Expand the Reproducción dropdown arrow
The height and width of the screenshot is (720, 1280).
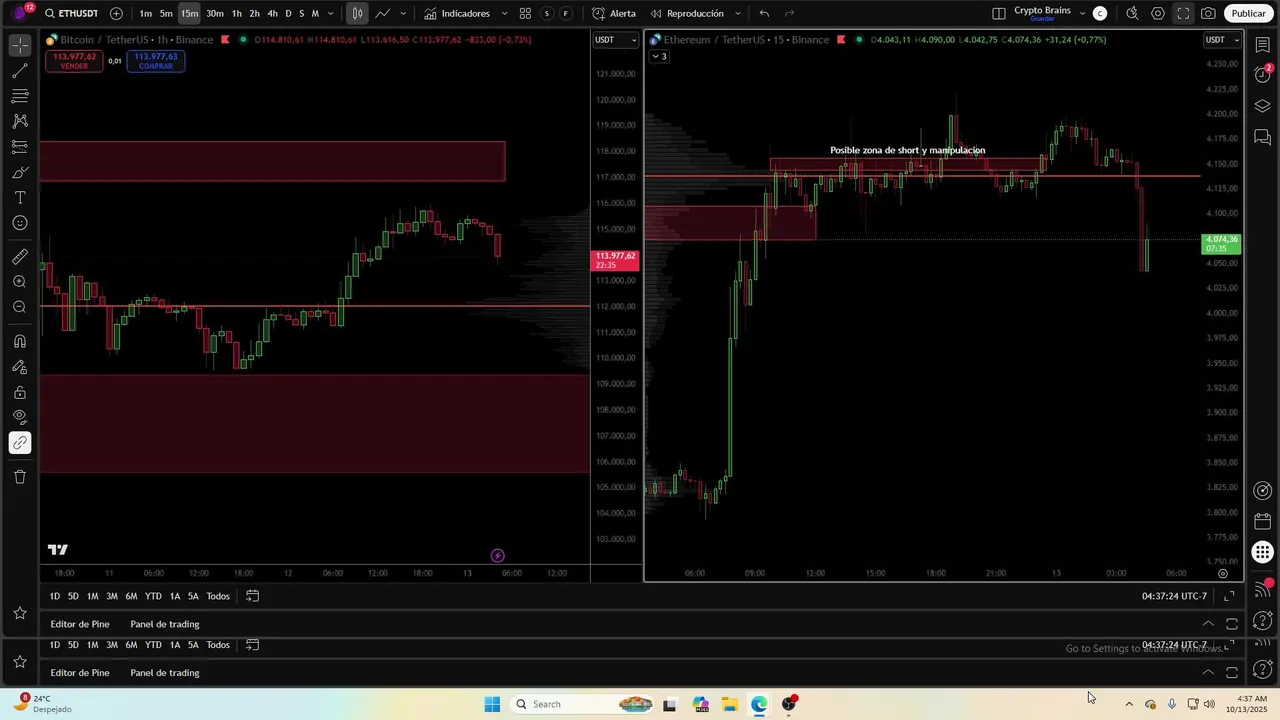738,13
